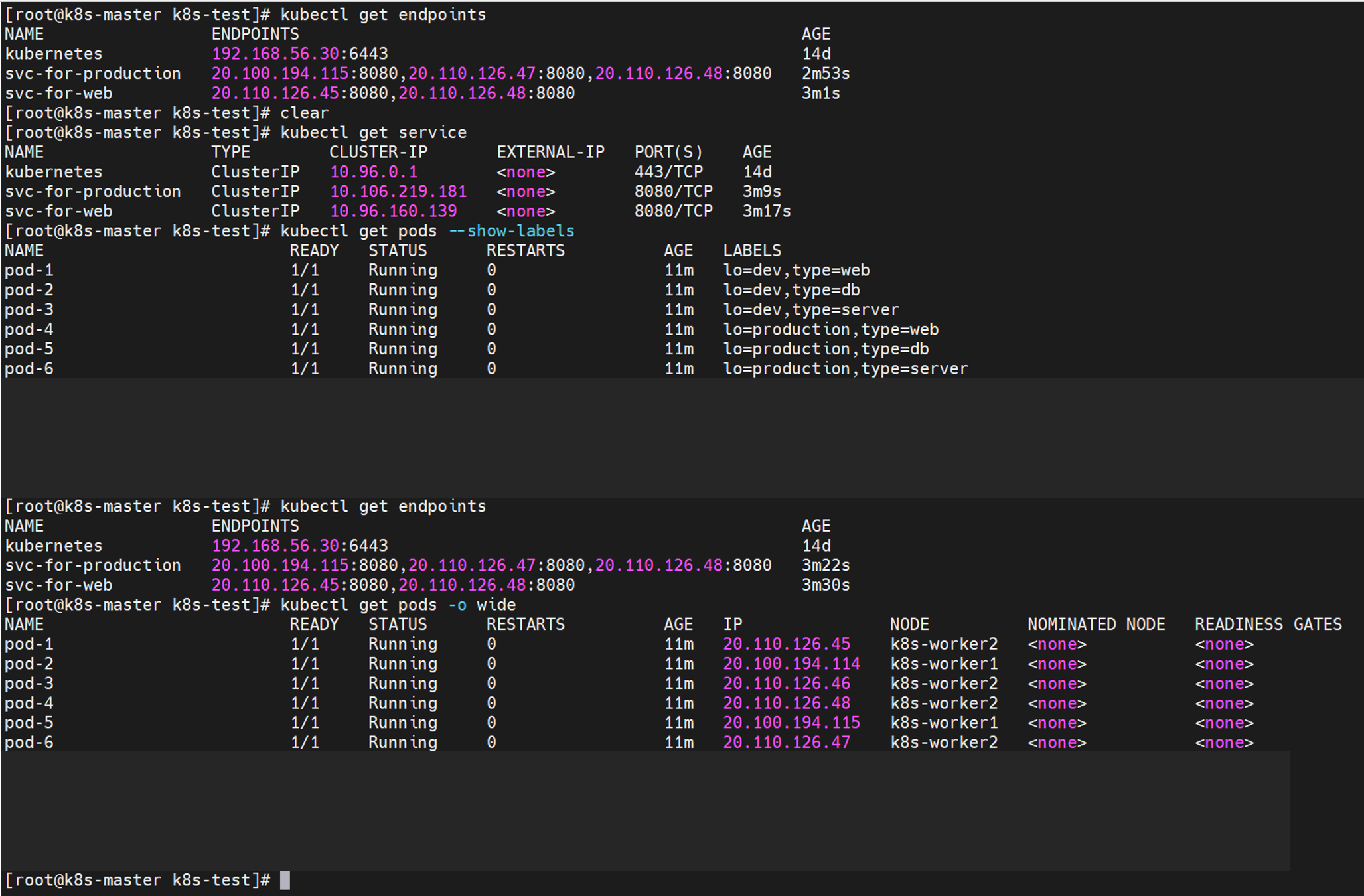
Task: Click the CLUSTER-IP column header
Action: pos(378,153)
